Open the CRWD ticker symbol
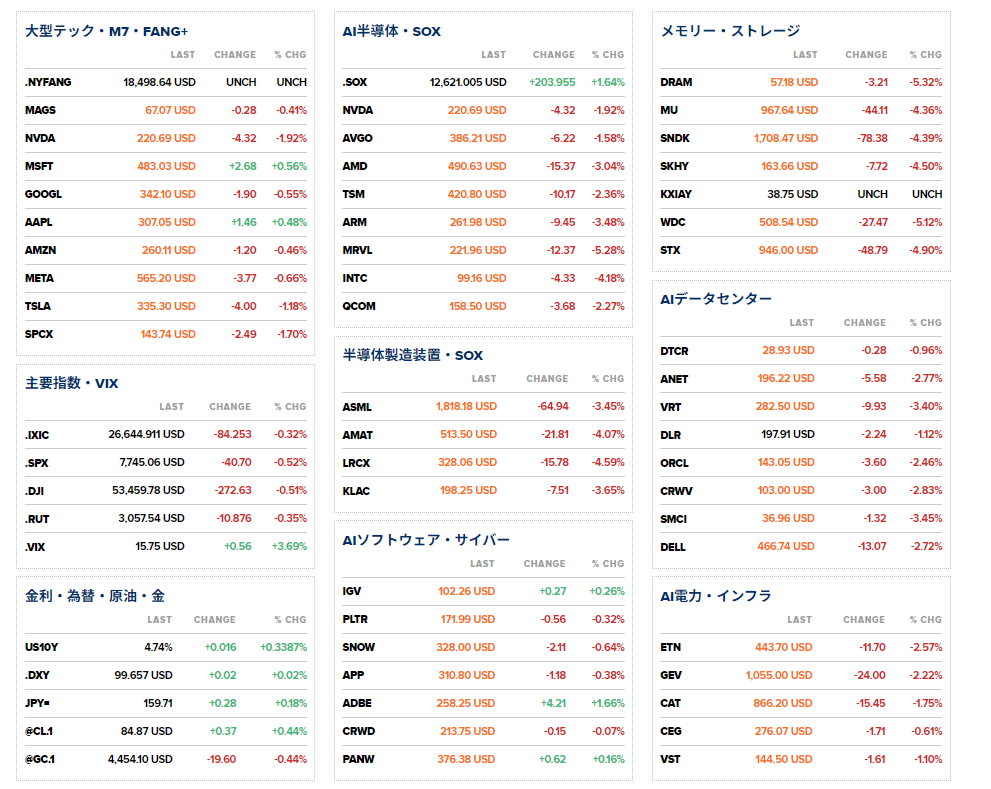 pos(359,731)
